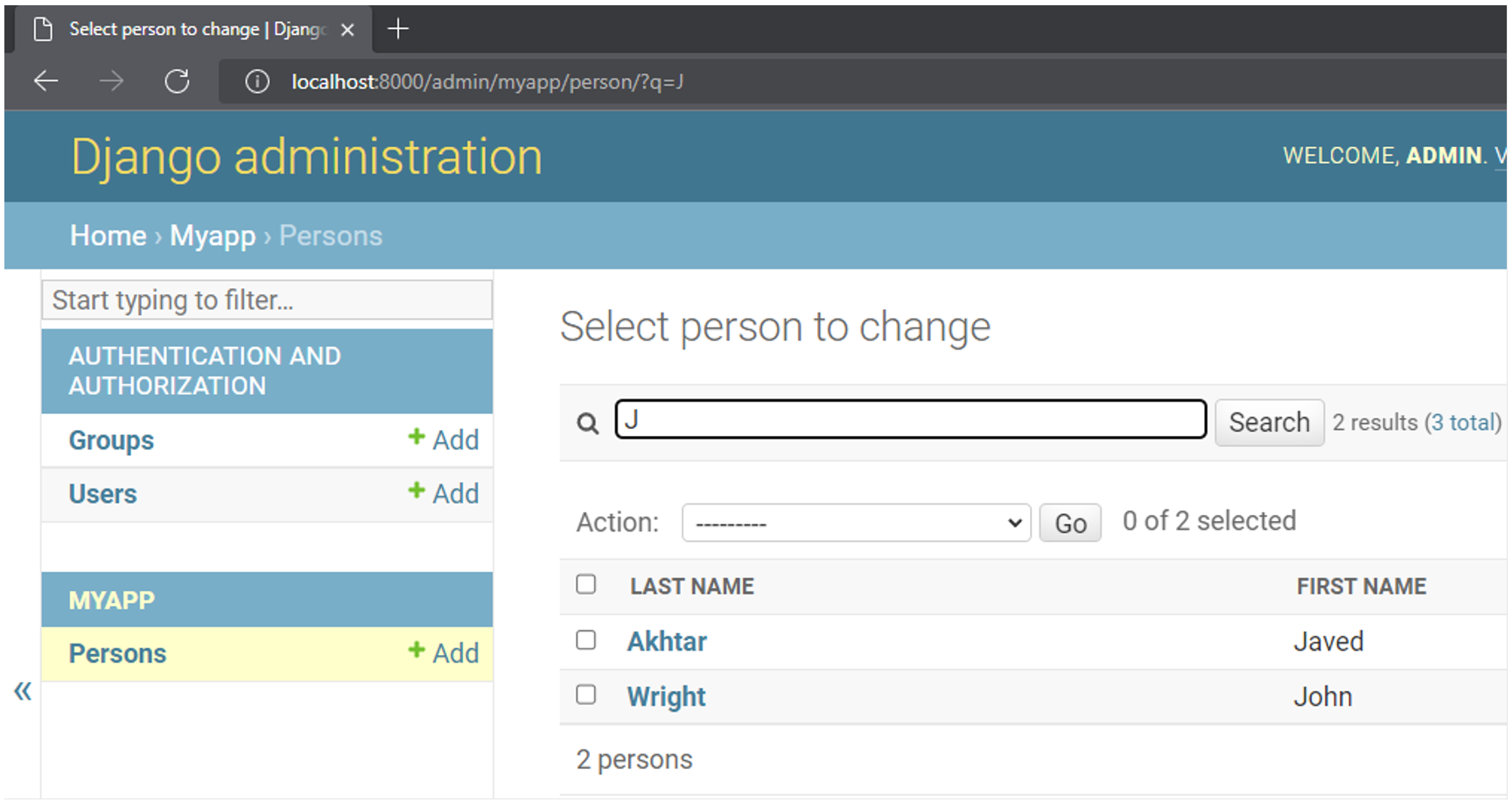Click the site information icon in address bar
This screenshot has width=1512, height=802.
pos(256,81)
